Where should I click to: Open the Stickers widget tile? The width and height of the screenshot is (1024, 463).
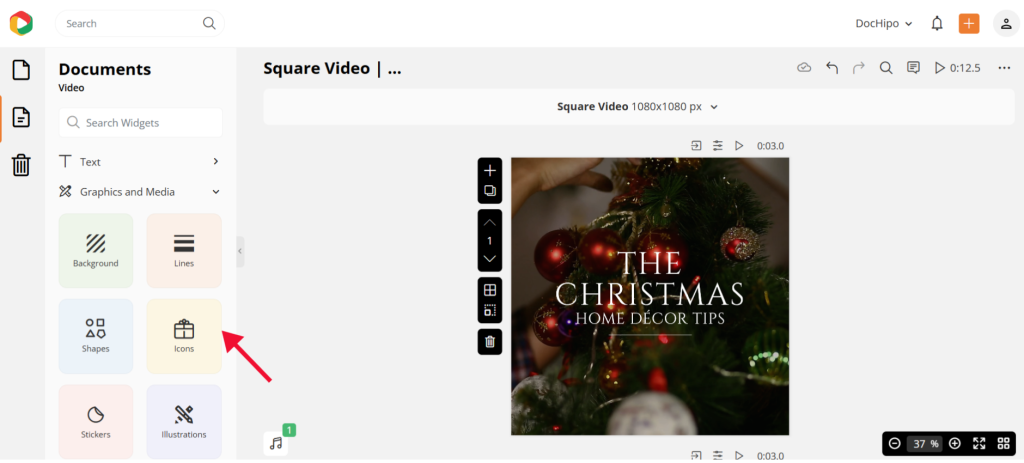[x=96, y=421]
